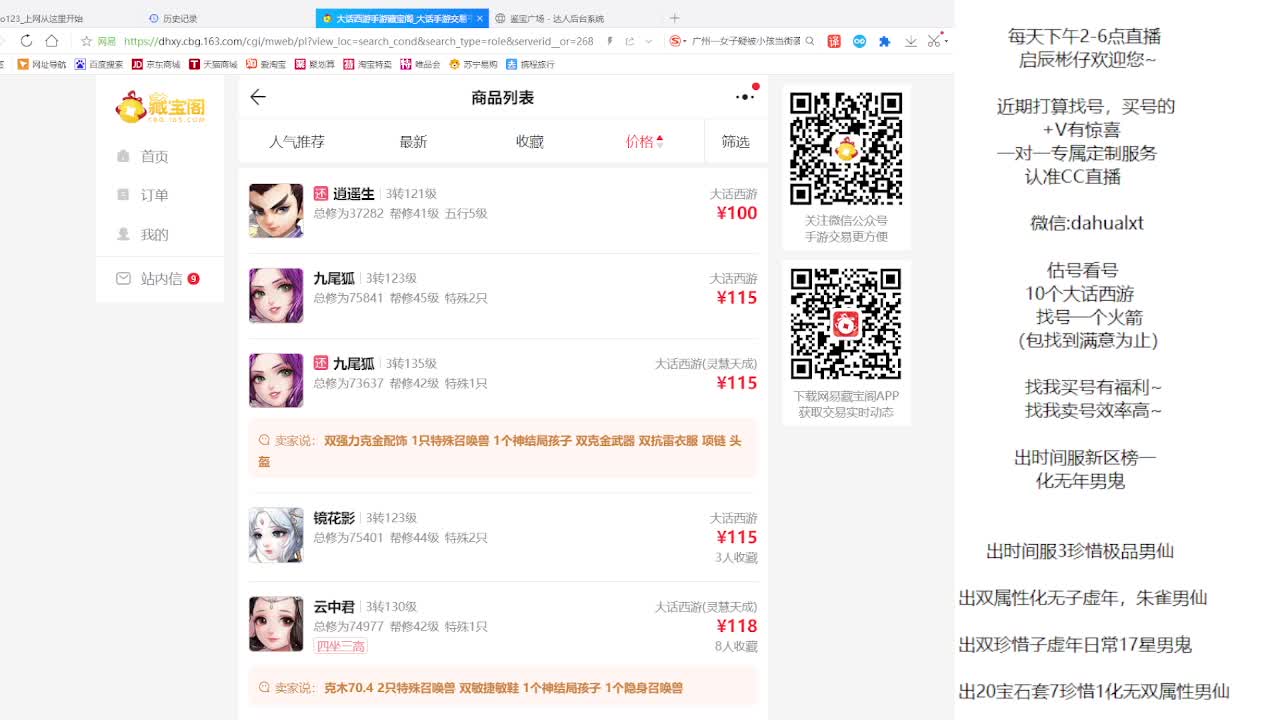Image resolution: width=1280 pixels, height=720 pixels.
Task: Open the 网址导航 bookmark
Action: point(42,64)
